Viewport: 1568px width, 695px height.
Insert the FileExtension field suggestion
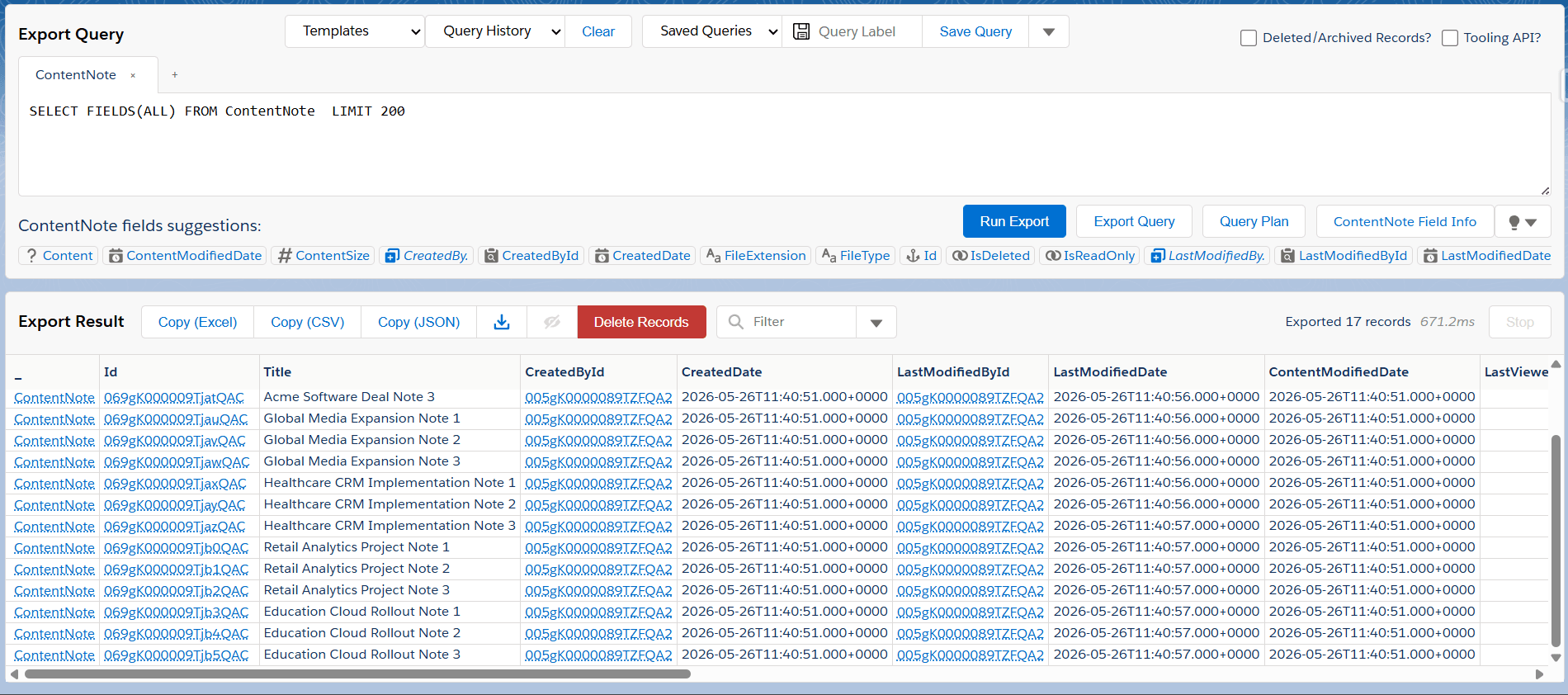pos(756,256)
